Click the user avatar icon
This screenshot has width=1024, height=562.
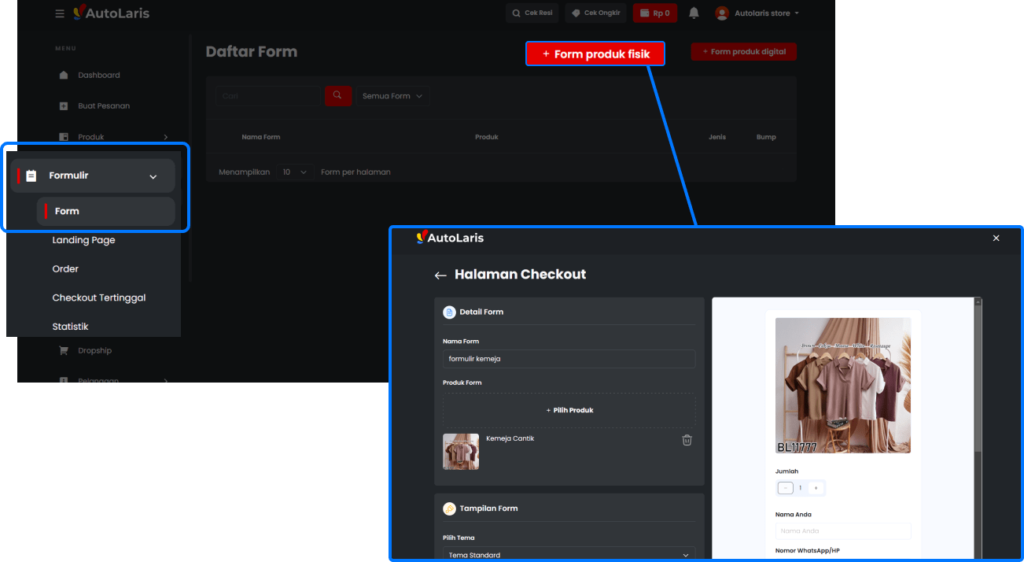click(722, 13)
